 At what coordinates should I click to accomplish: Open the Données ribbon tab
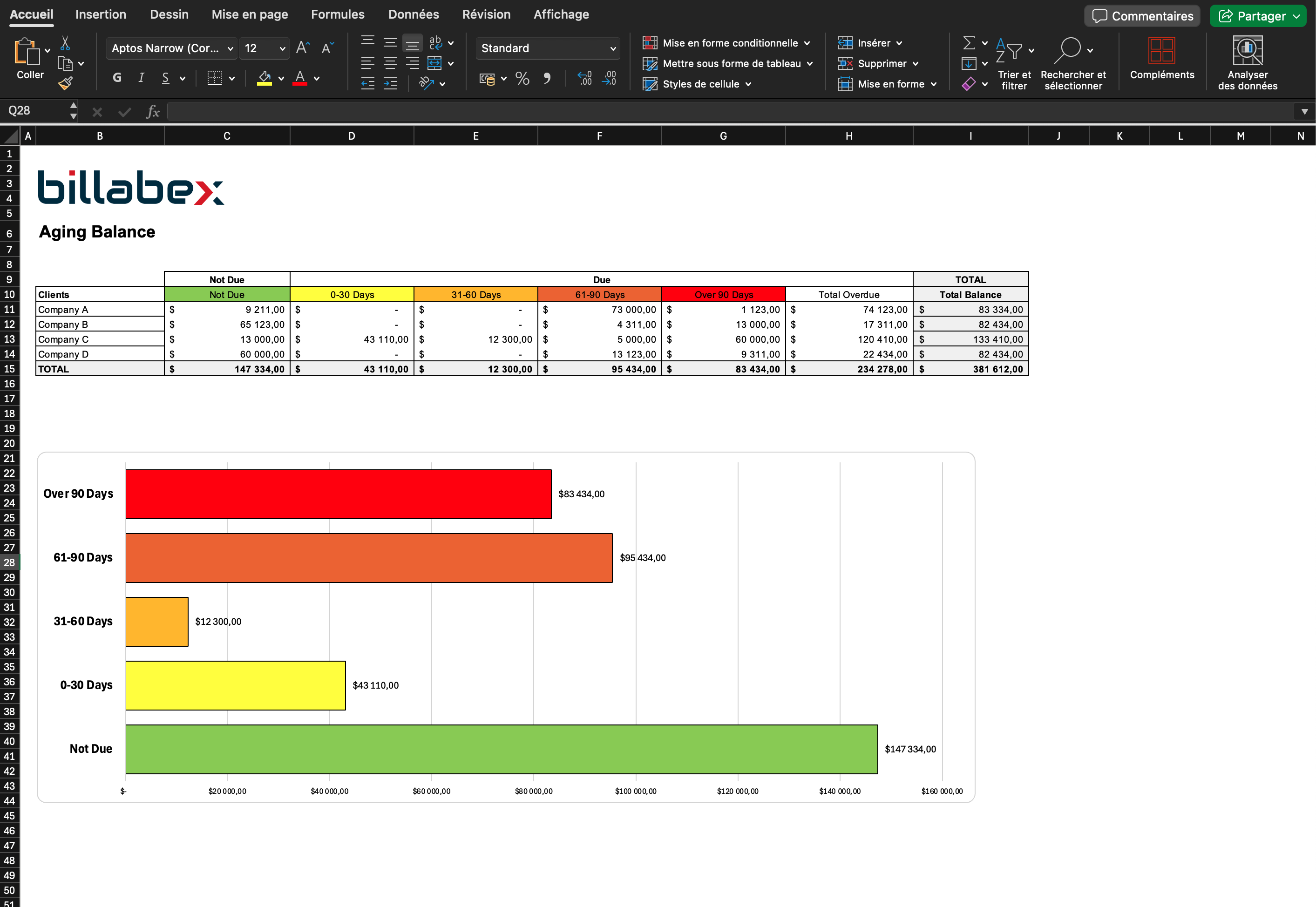(x=413, y=14)
